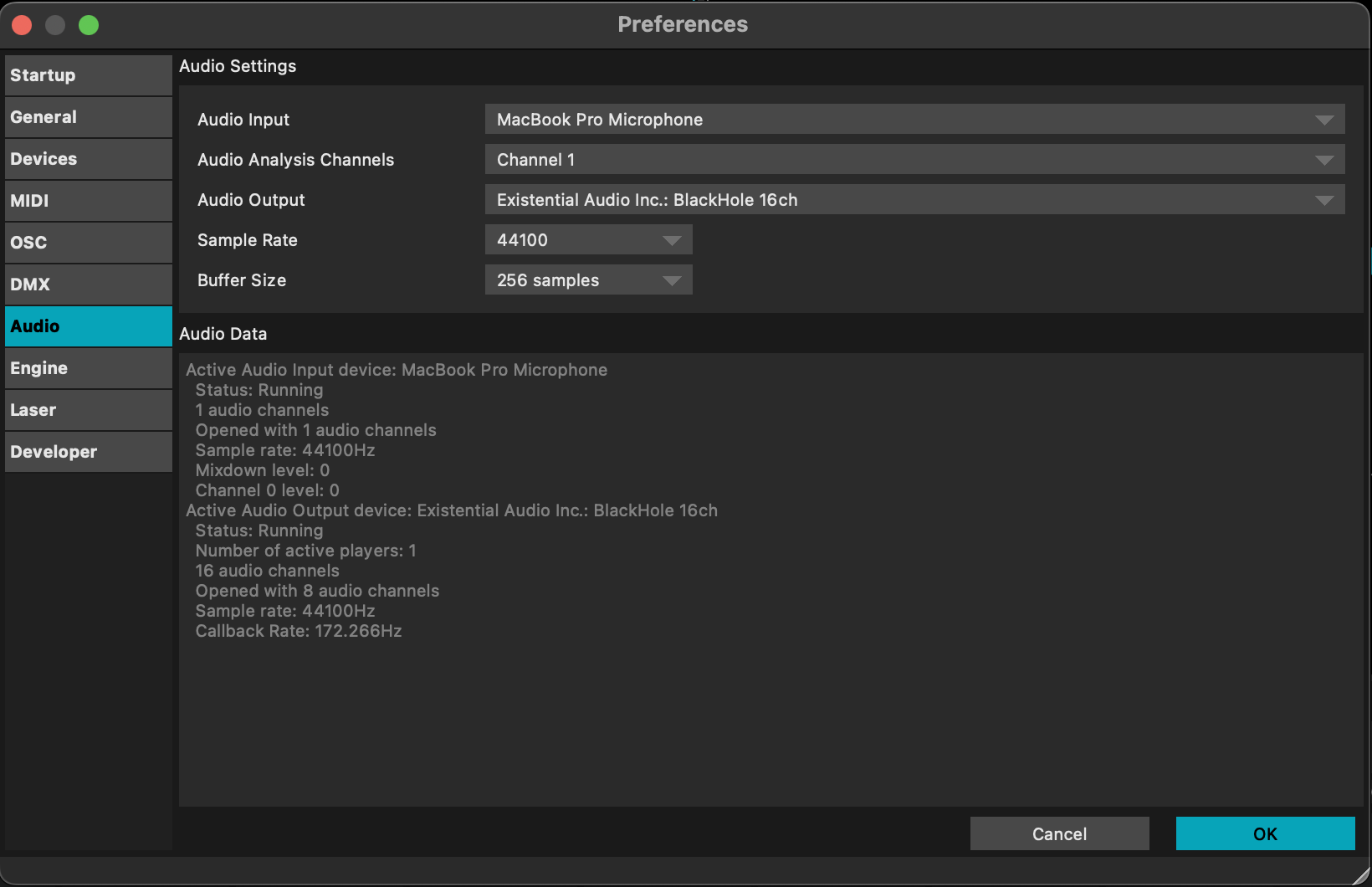Switch to the Engine tab
The height and width of the screenshot is (887, 1372).
tap(88, 368)
